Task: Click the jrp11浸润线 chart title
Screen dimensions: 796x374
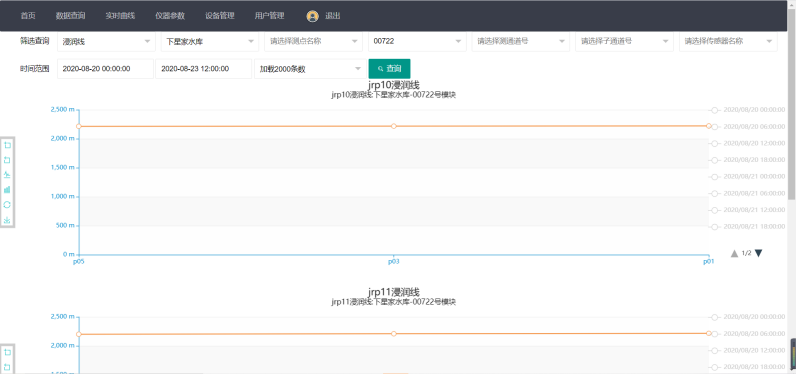Action: [393, 292]
